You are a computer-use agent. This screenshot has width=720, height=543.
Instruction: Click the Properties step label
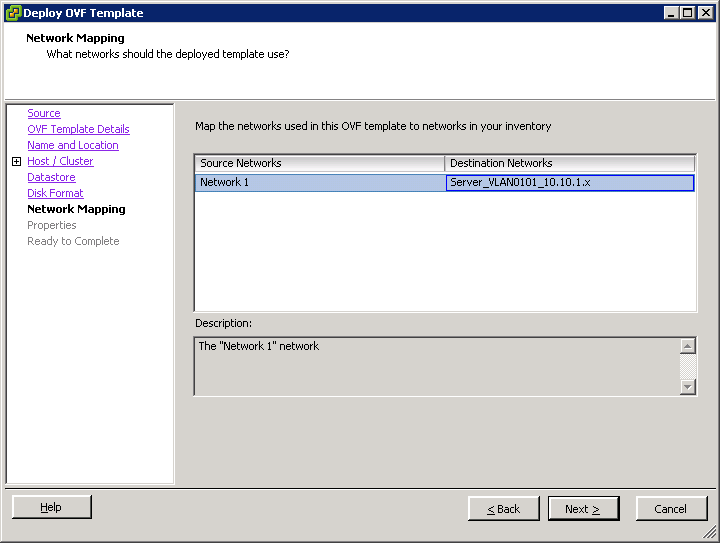52,225
